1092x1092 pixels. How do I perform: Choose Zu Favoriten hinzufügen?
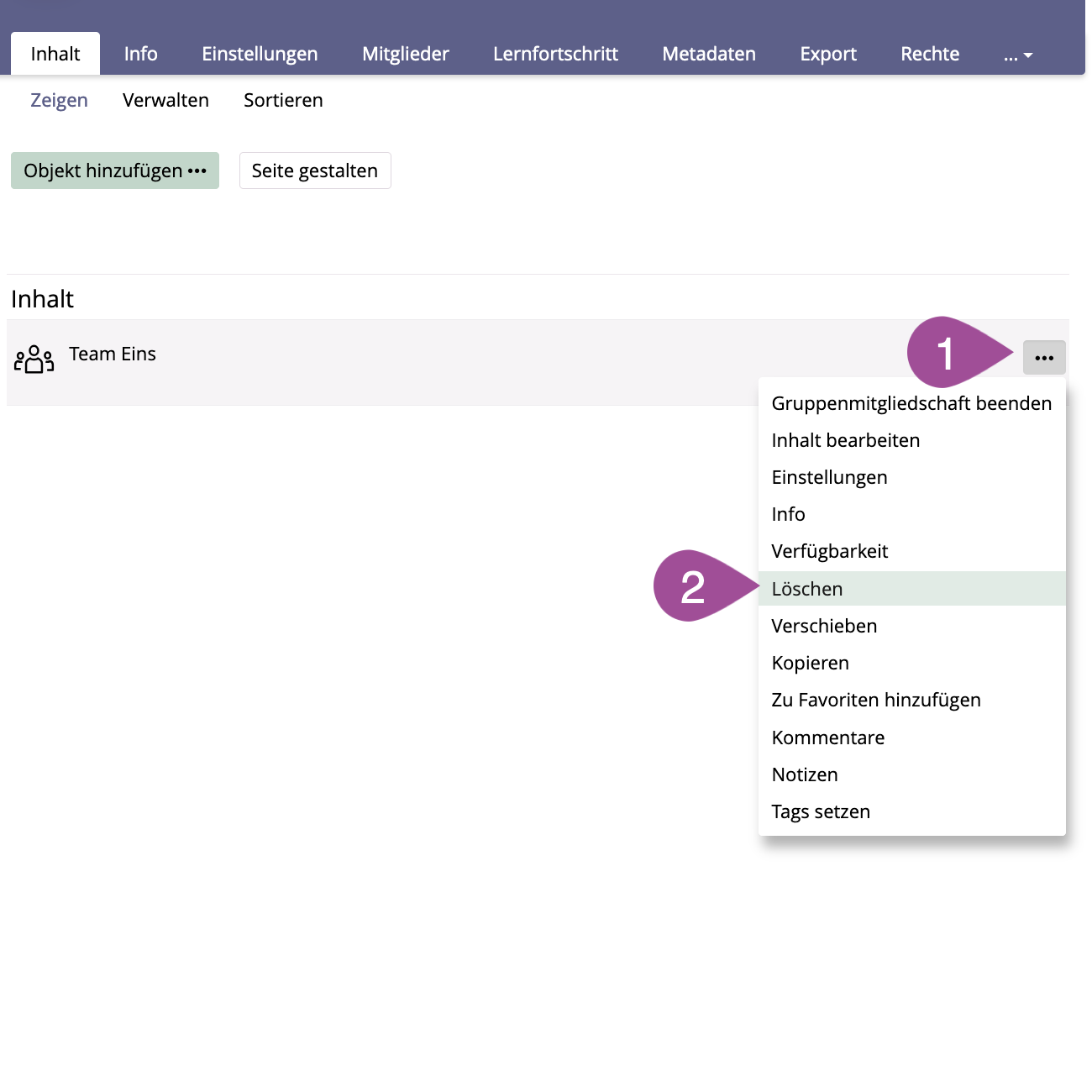(875, 700)
